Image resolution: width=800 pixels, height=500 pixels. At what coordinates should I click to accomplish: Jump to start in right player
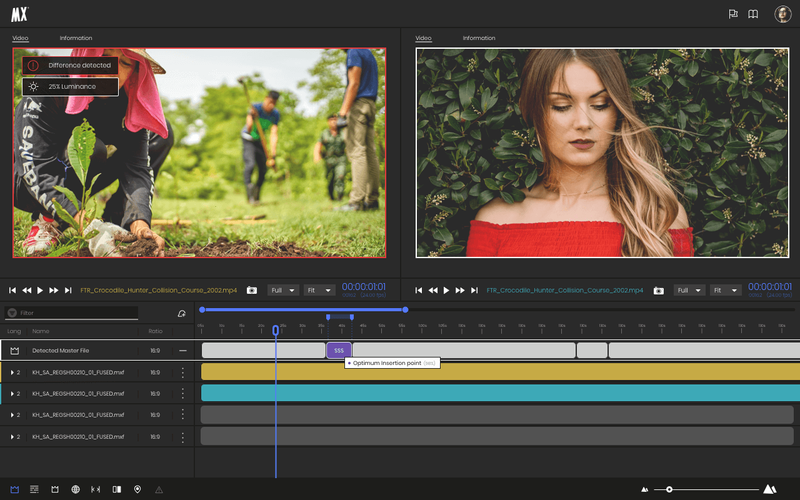click(x=418, y=290)
